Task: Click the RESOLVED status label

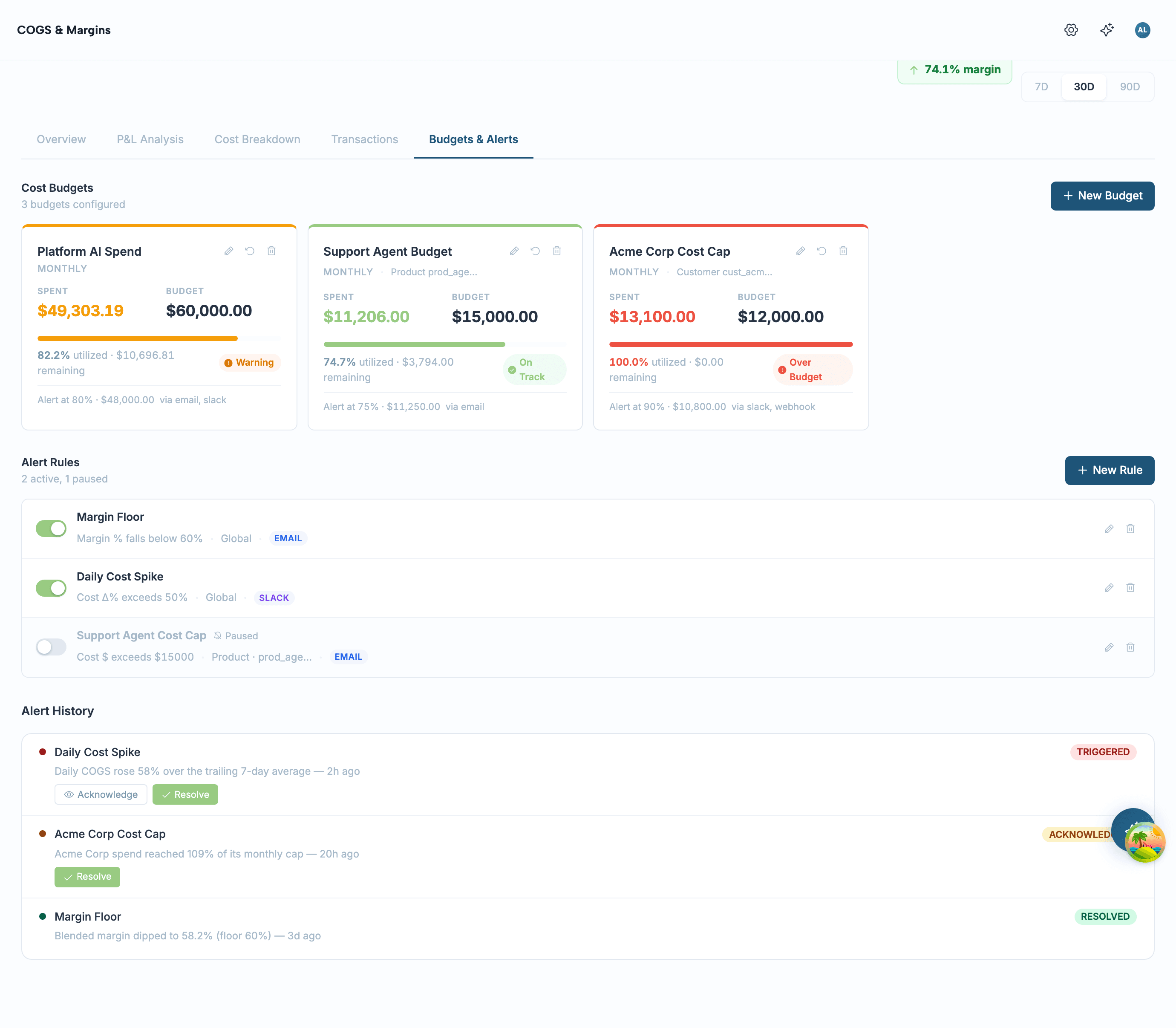Action: [1105, 917]
